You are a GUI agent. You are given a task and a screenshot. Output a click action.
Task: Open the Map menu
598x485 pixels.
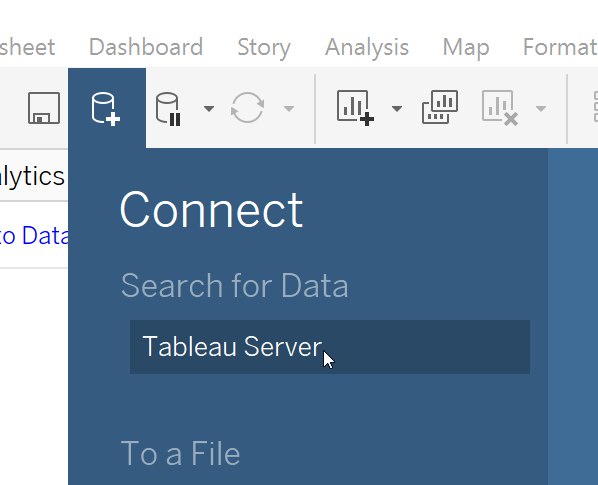coord(466,48)
